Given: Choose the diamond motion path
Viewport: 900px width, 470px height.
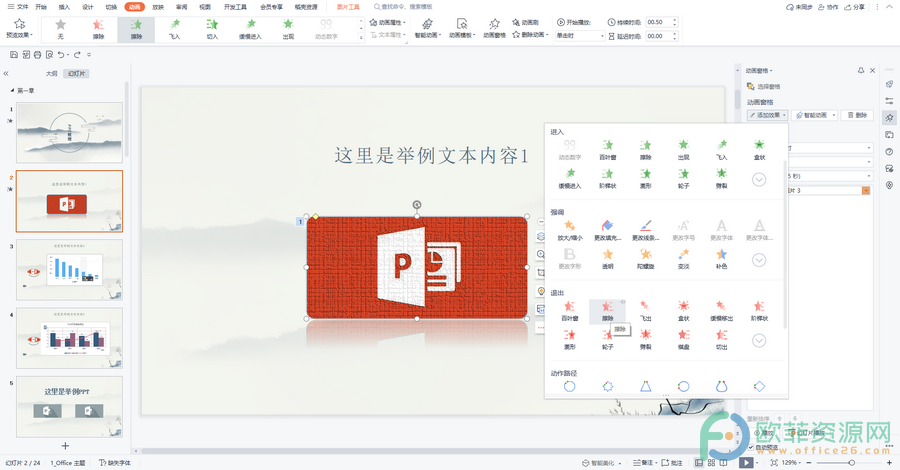Looking at the screenshot, I should click(759, 386).
